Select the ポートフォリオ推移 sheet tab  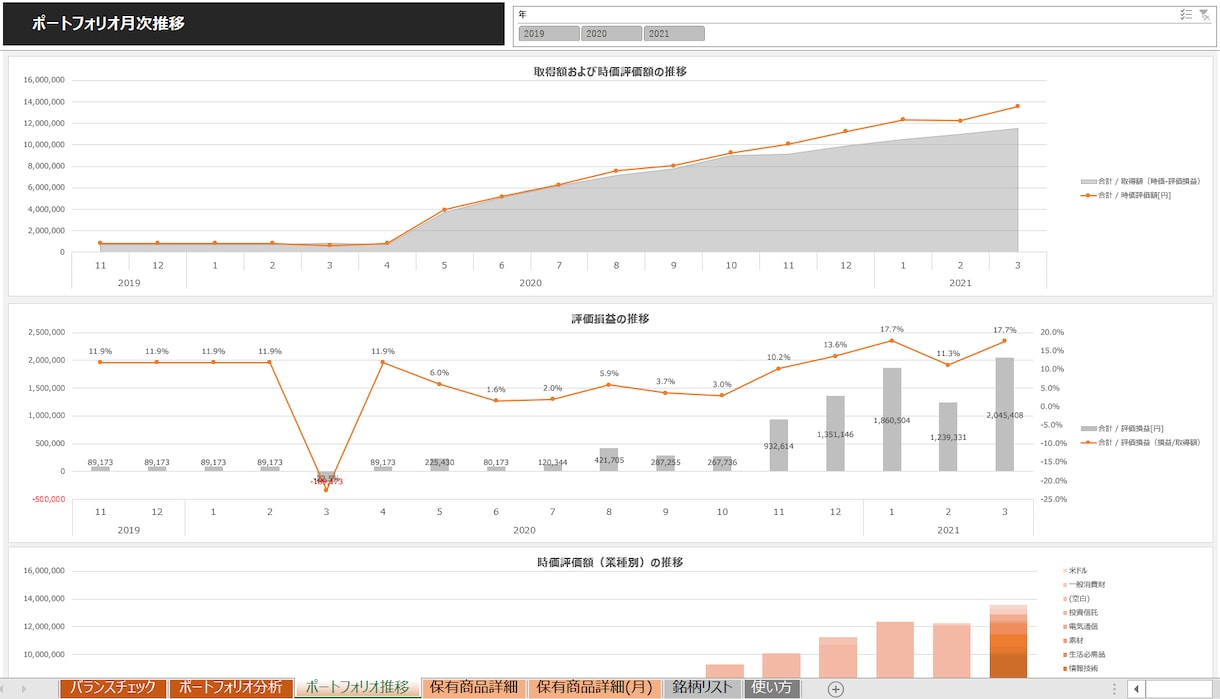pos(357,688)
